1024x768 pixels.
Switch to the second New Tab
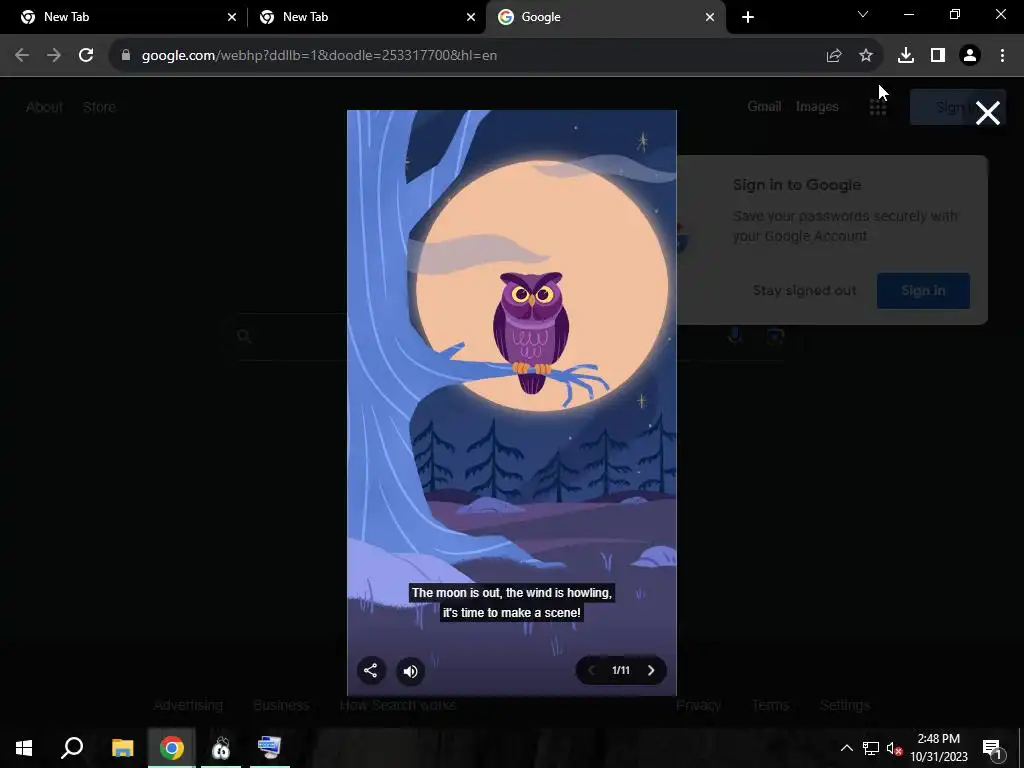click(x=366, y=17)
